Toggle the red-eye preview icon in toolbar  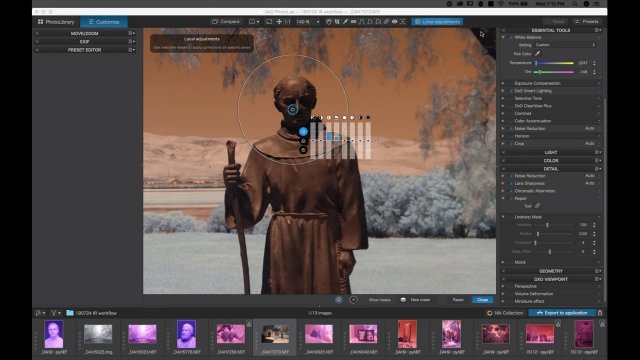click(394, 22)
